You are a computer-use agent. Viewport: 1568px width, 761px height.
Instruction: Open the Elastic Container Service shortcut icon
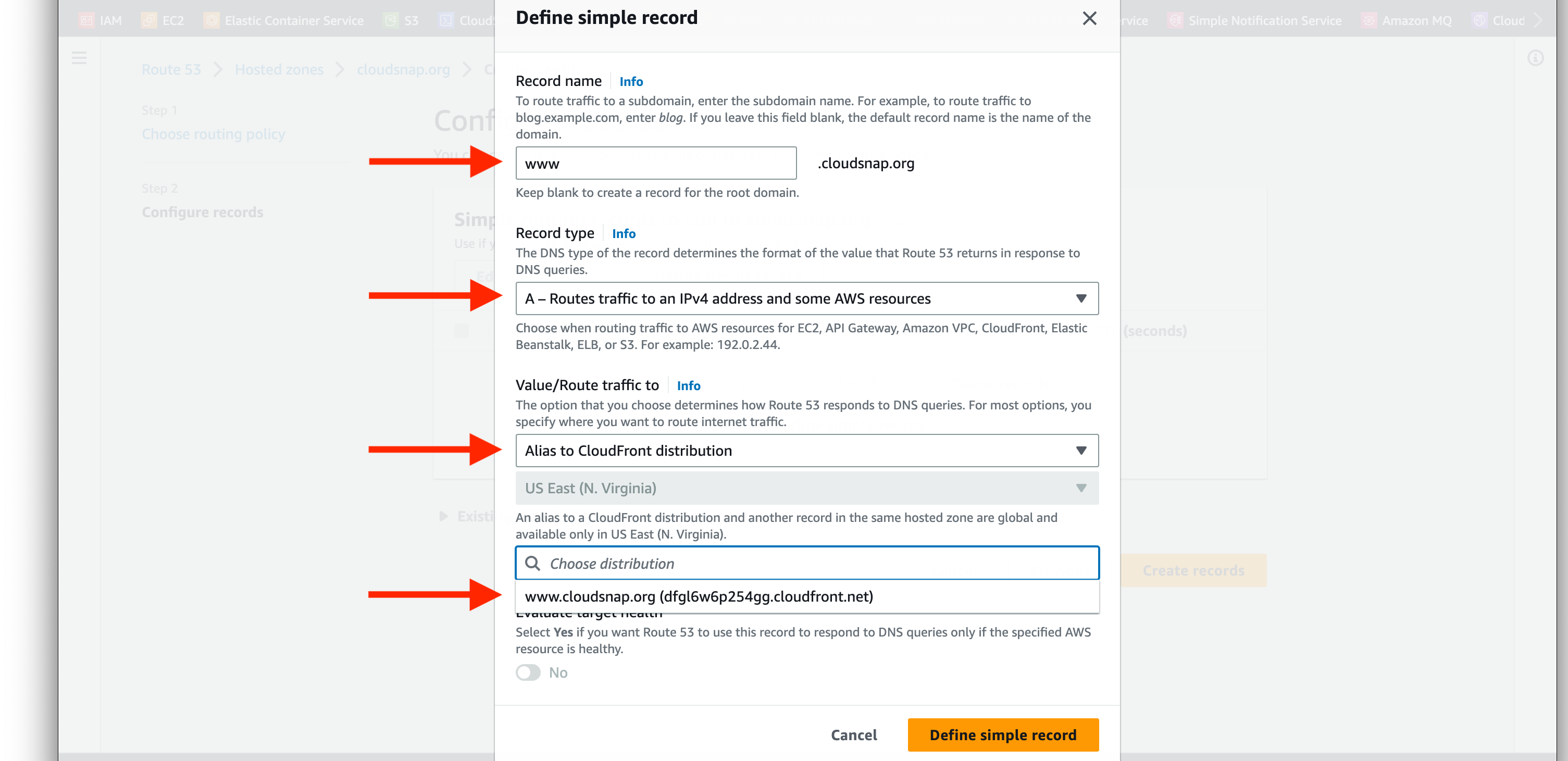(x=211, y=21)
